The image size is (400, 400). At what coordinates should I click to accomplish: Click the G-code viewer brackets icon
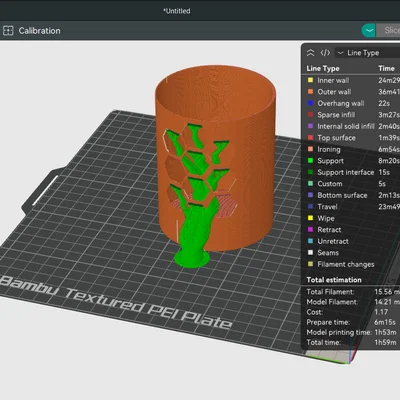pyautogui.click(x=325, y=53)
